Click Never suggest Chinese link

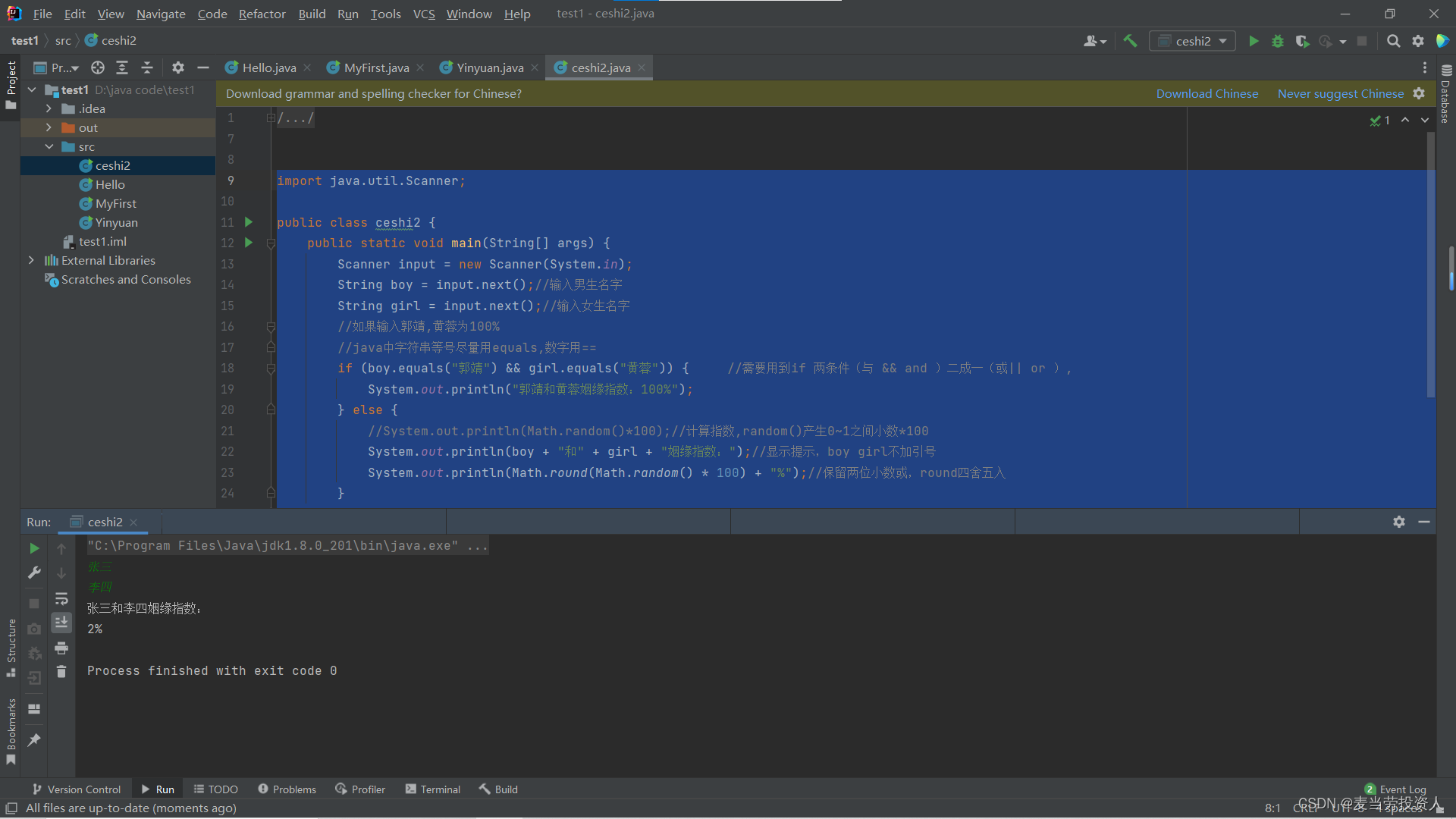pyautogui.click(x=1340, y=93)
